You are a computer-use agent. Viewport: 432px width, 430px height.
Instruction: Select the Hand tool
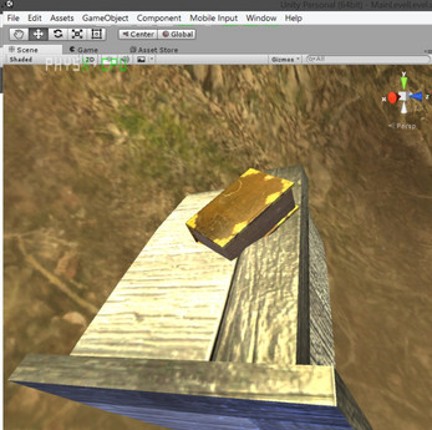tap(19, 34)
